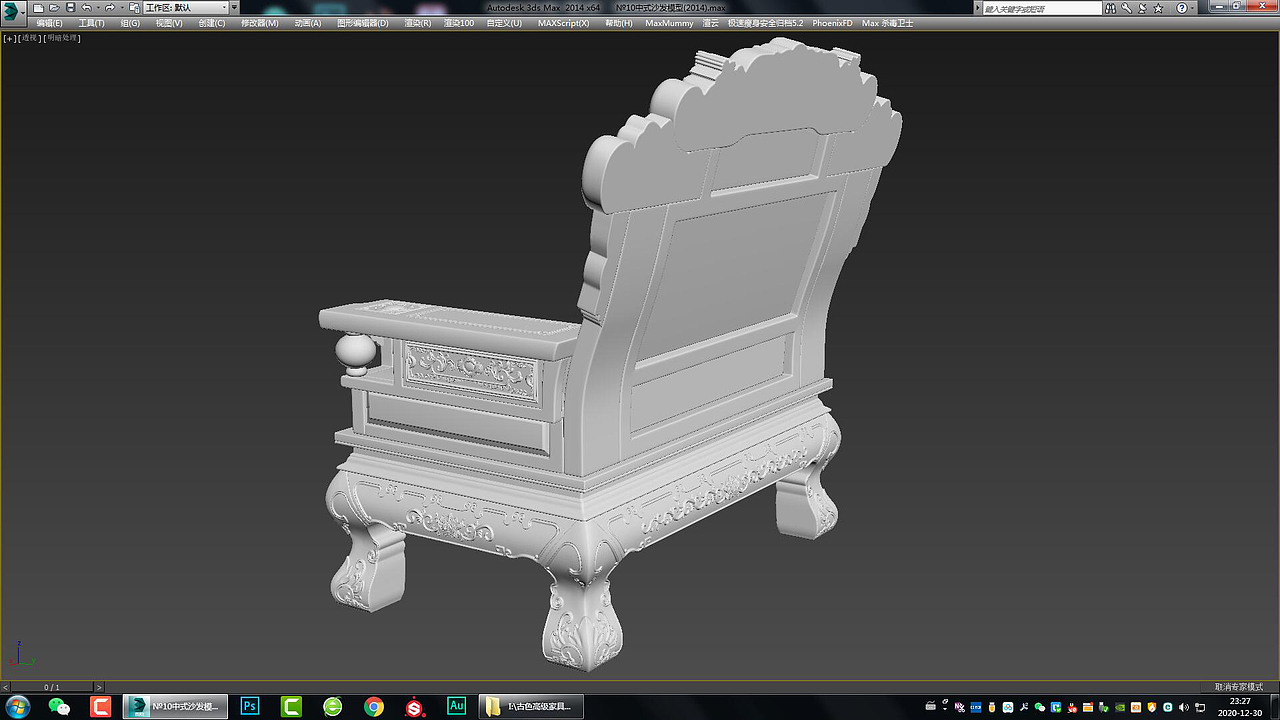Open the Project Folder icon in quick toolbar
This screenshot has width=1280, height=720.
point(134,8)
